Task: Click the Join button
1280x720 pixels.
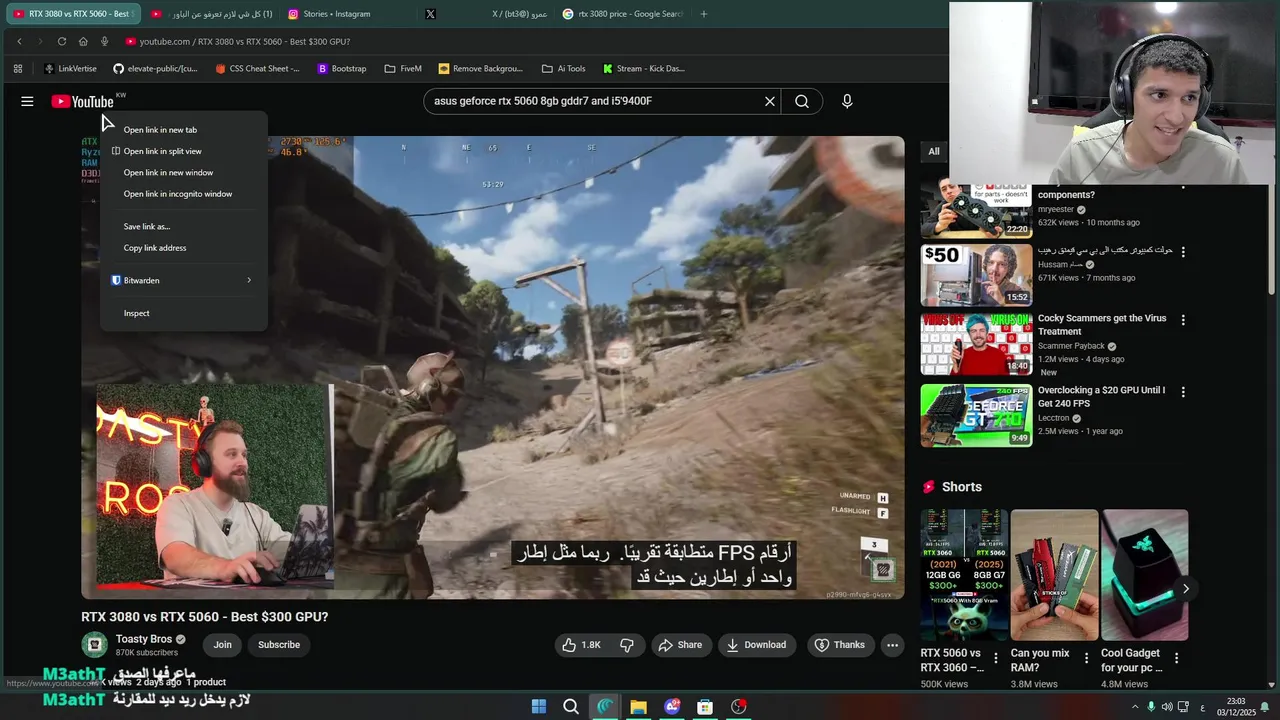Action: click(x=222, y=645)
